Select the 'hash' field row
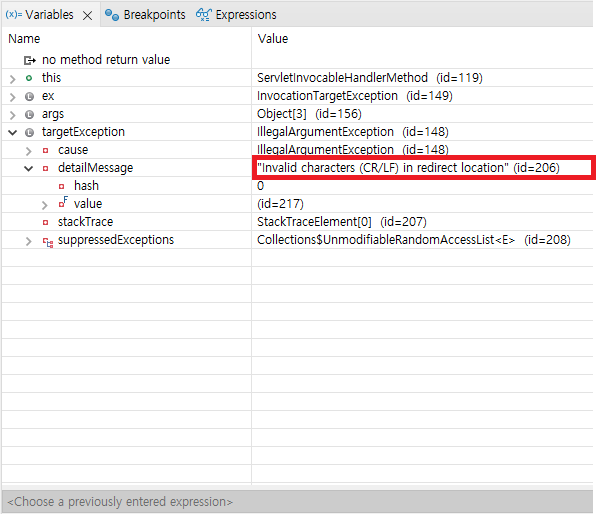The width and height of the screenshot is (603, 514). click(x=86, y=186)
